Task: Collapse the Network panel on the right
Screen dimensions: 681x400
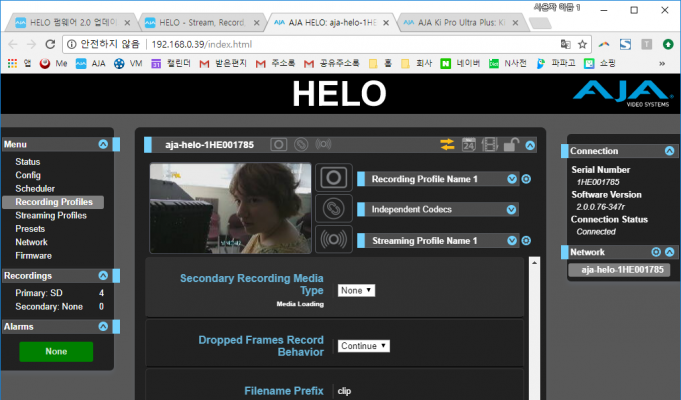Action: (669, 252)
